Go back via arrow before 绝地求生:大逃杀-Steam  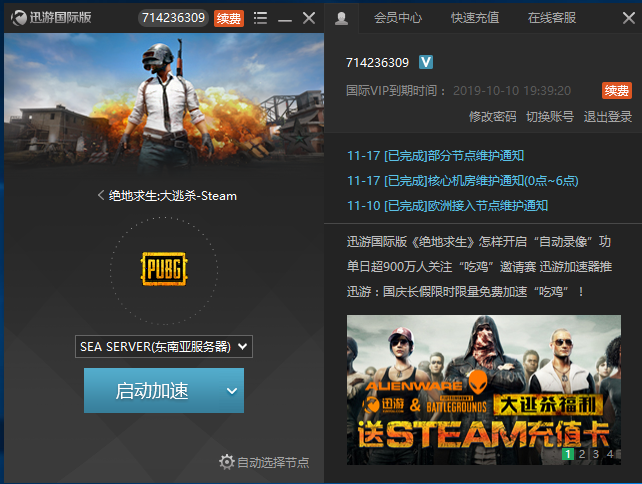[x=101, y=195]
